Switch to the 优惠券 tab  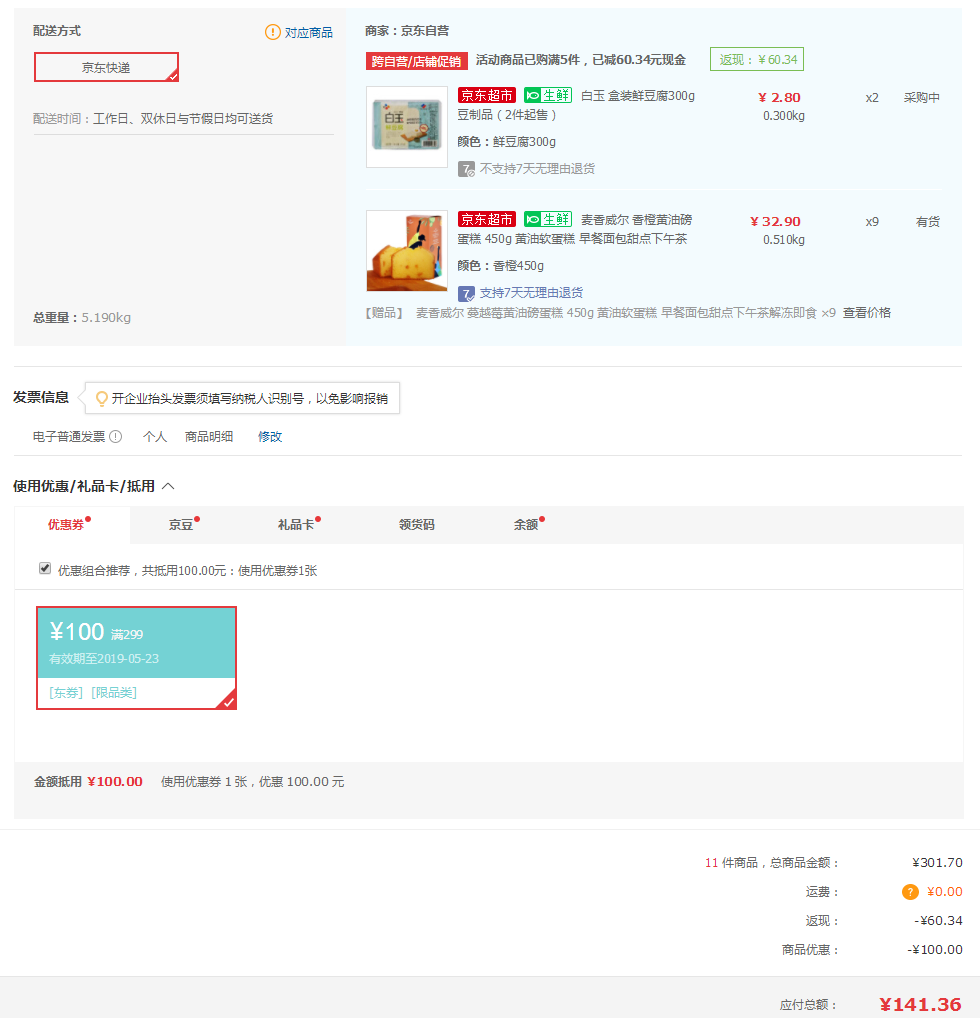click(x=71, y=525)
